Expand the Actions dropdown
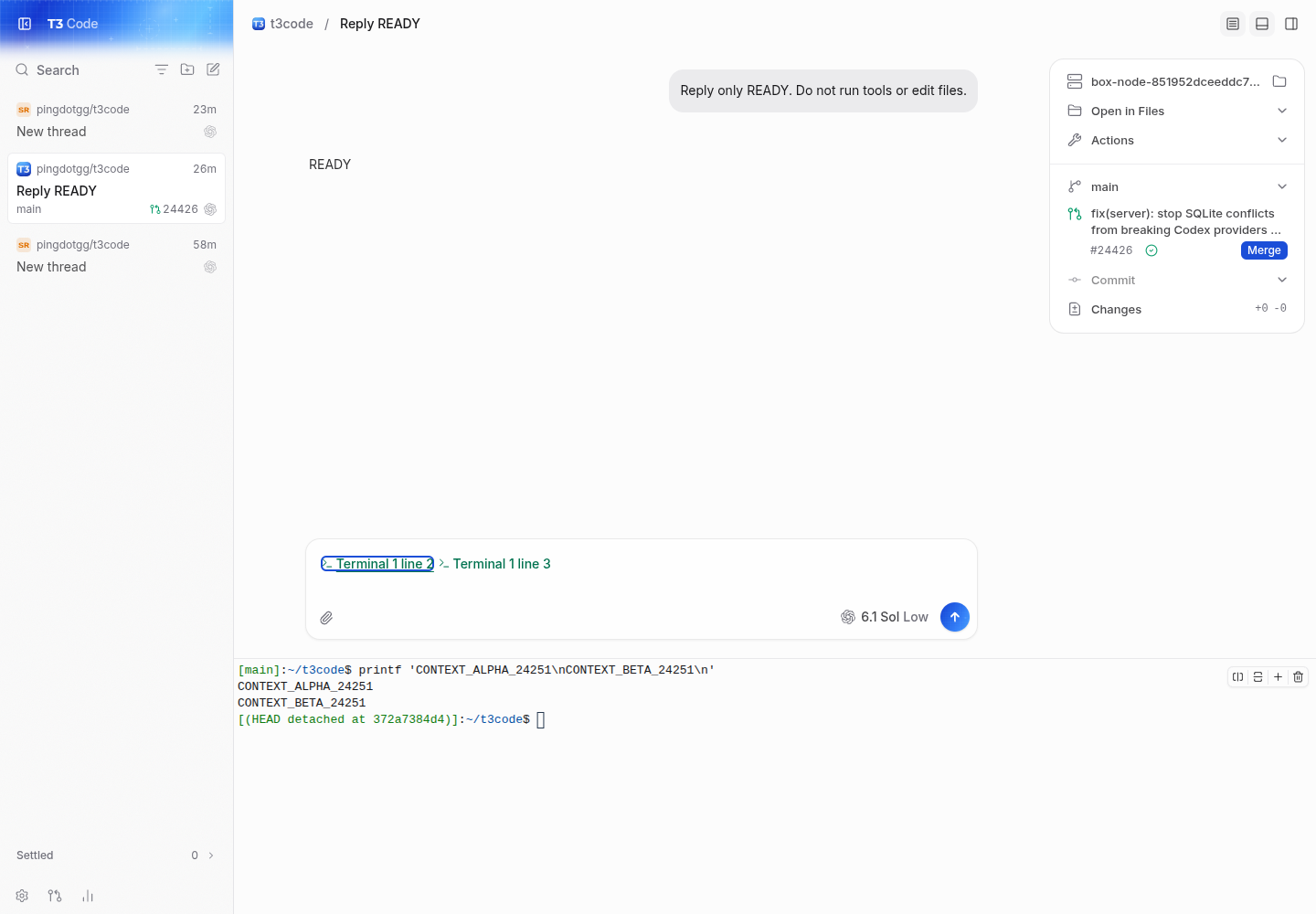Image resolution: width=1316 pixels, height=914 pixels. pyautogui.click(x=1282, y=140)
